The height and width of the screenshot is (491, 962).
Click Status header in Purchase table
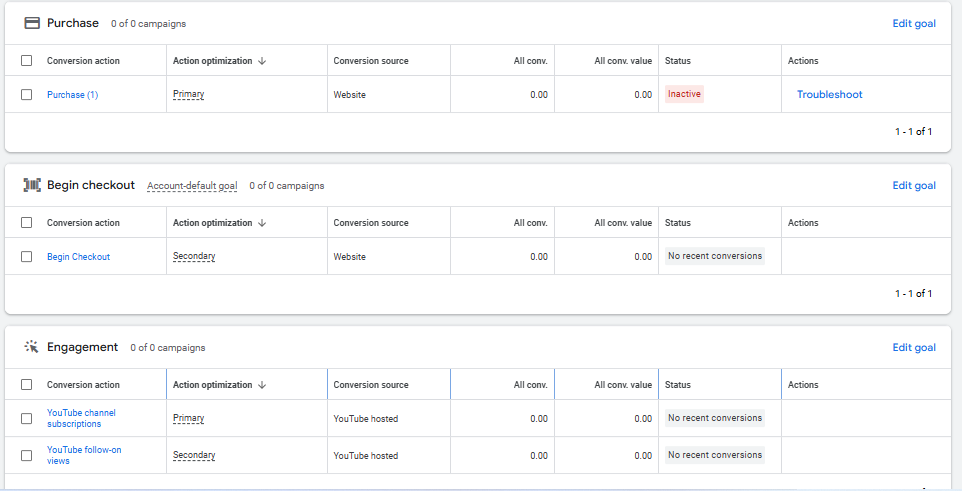click(x=678, y=61)
